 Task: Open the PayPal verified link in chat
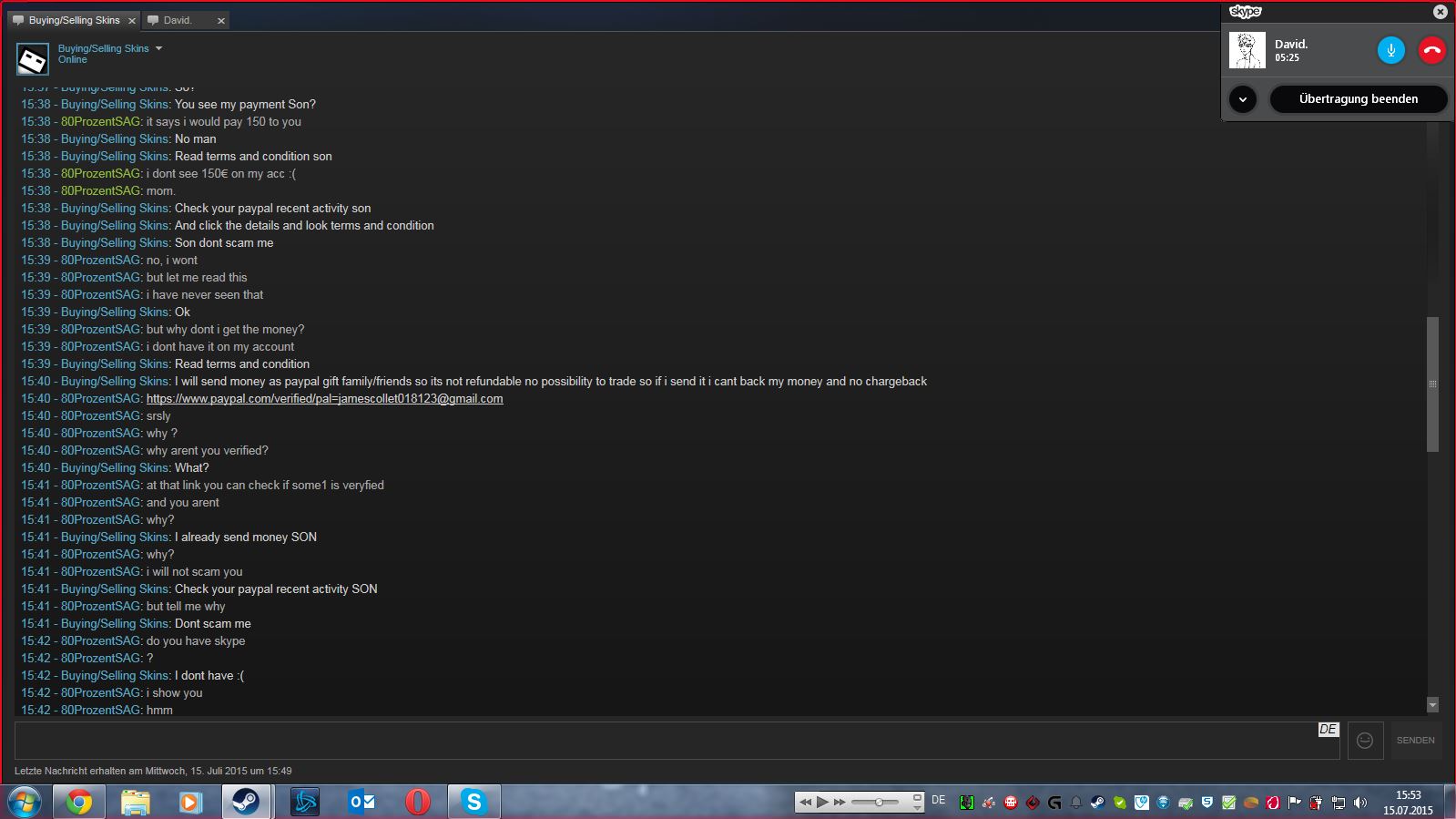click(x=324, y=399)
